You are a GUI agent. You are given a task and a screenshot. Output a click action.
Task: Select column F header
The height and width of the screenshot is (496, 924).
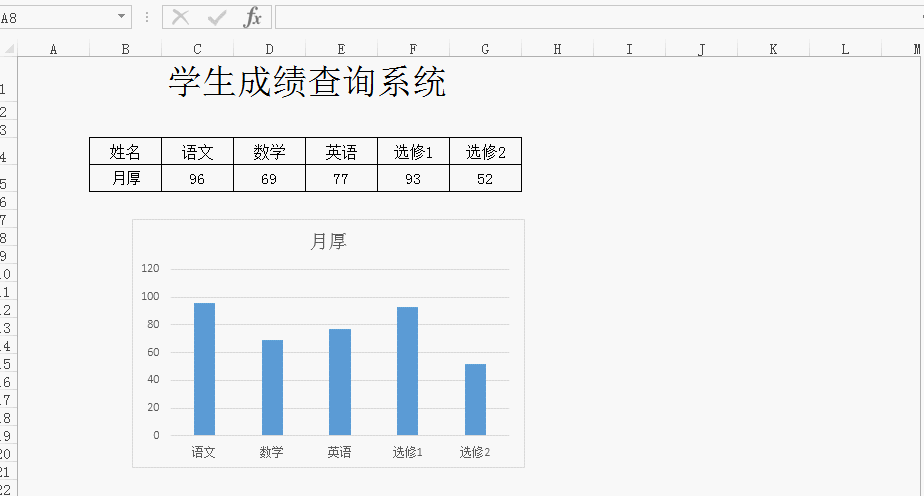tap(413, 49)
